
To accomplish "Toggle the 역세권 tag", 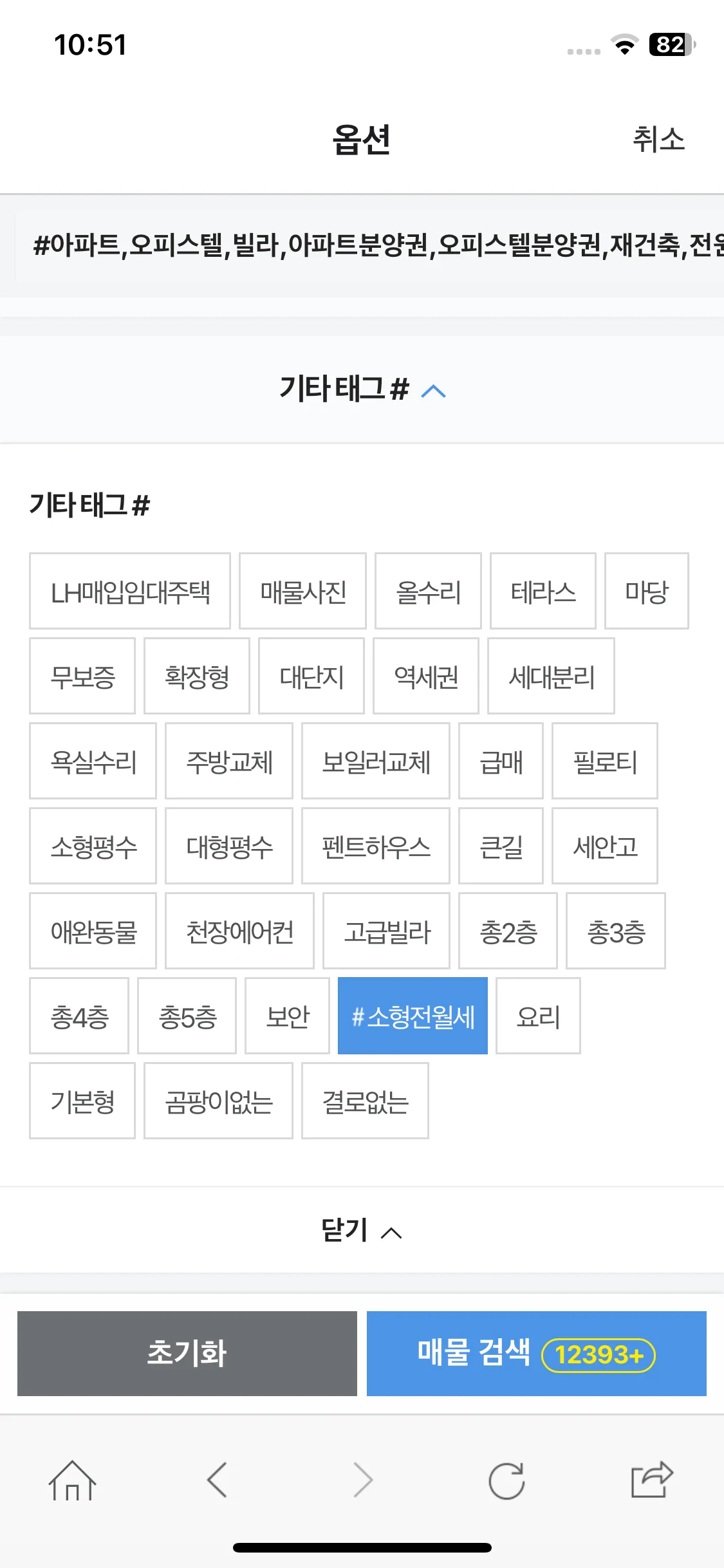I will click(x=426, y=676).
